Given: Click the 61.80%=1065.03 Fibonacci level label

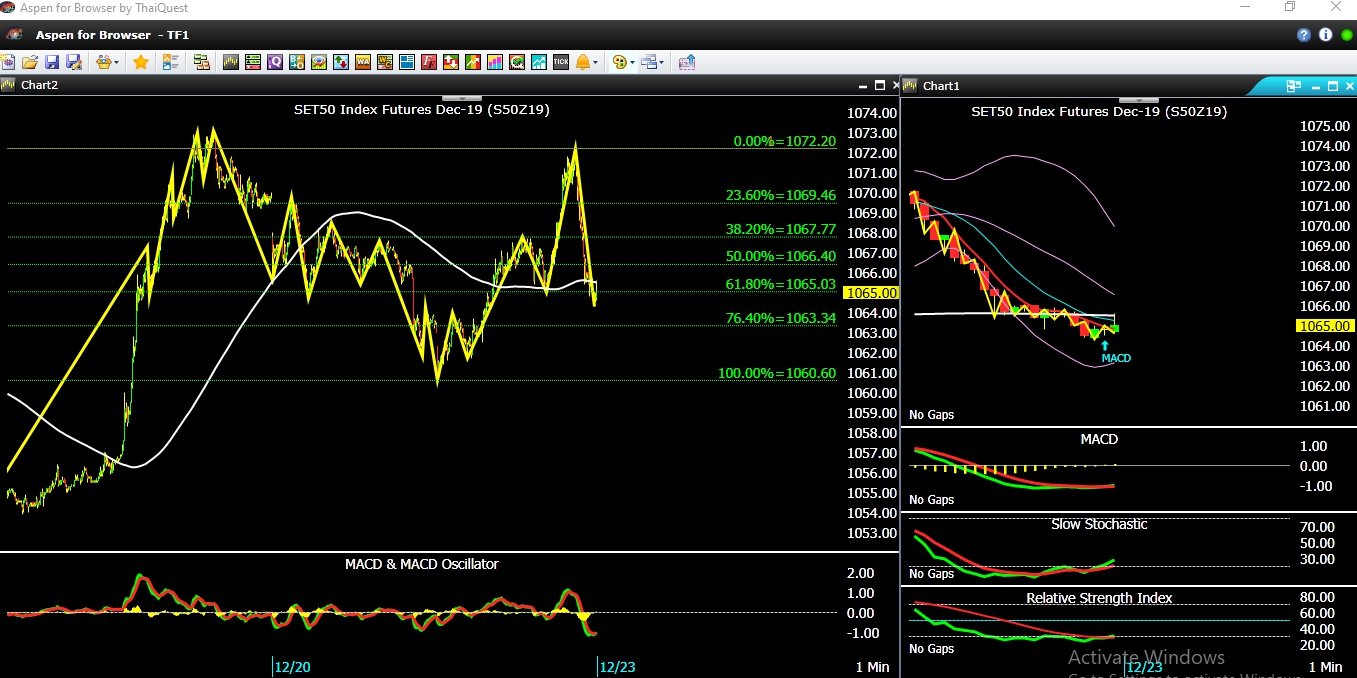Looking at the screenshot, I should tap(780, 285).
